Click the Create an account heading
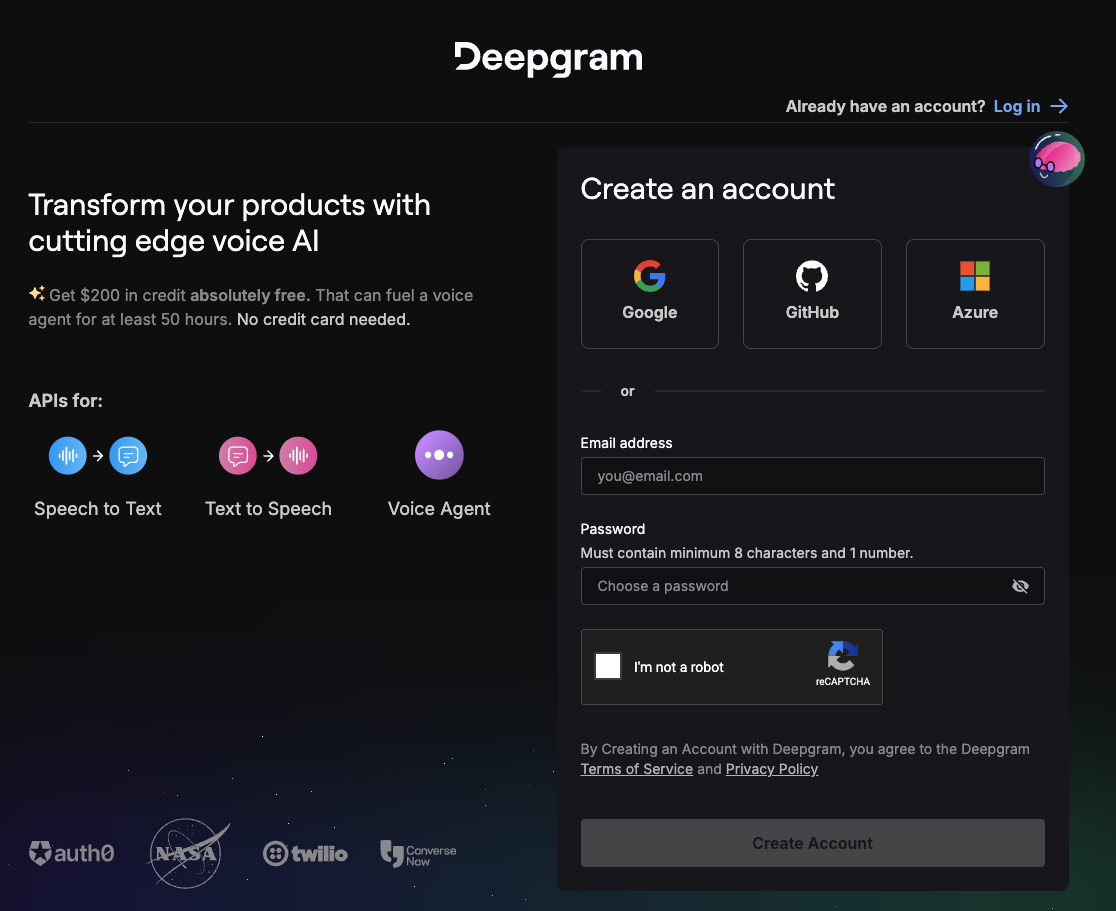Screen dimensions: 1116x911 pos(707,189)
